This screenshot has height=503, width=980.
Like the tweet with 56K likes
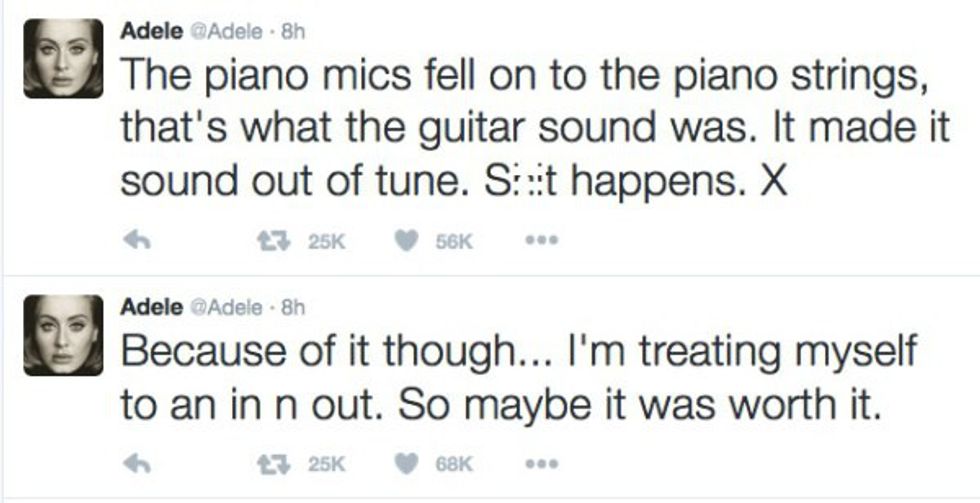tap(409, 241)
